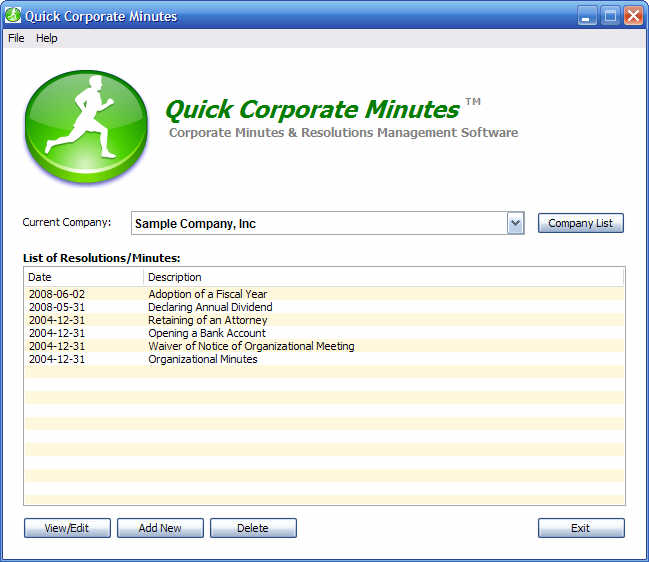
Task: Open the Help menu
Action: point(46,38)
